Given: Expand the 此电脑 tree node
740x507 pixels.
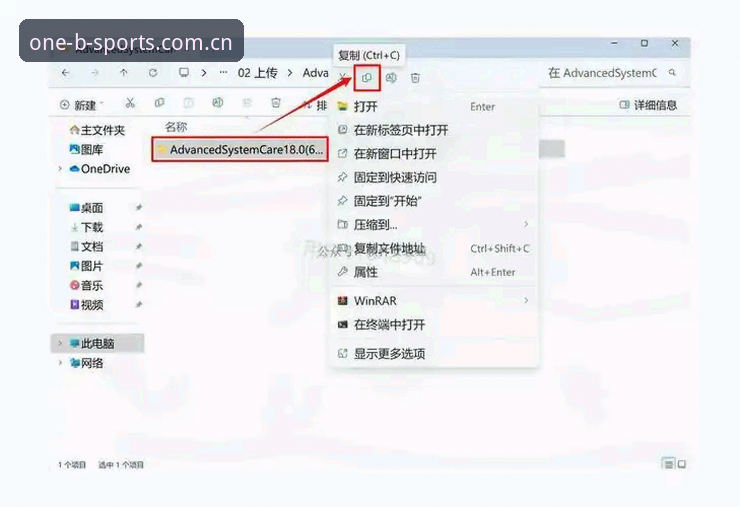Looking at the screenshot, I should tap(60, 343).
